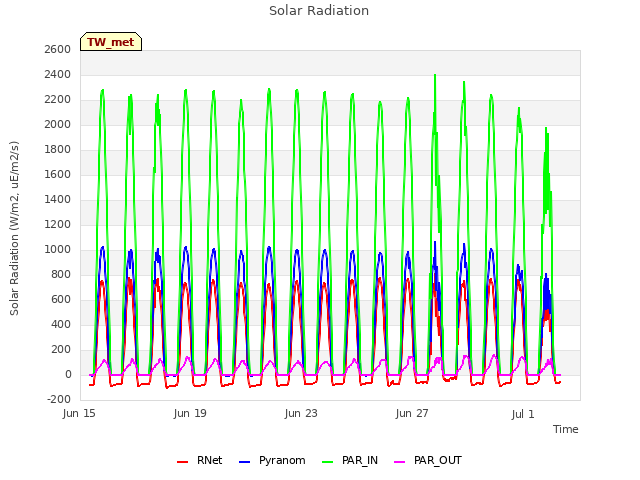640x480 pixels.
Task: Click the Jul 1 x-axis tick label
Action: (x=523, y=414)
